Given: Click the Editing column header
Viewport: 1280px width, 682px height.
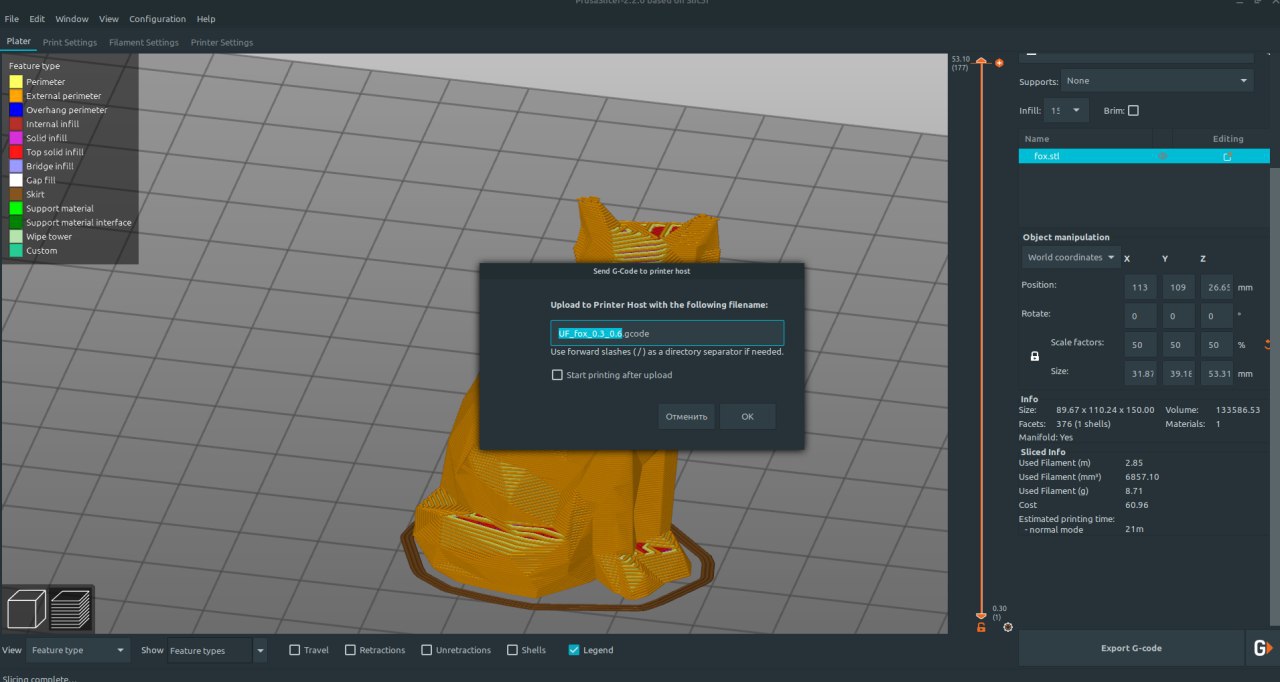Looking at the screenshot, I should click(1228, 139).
